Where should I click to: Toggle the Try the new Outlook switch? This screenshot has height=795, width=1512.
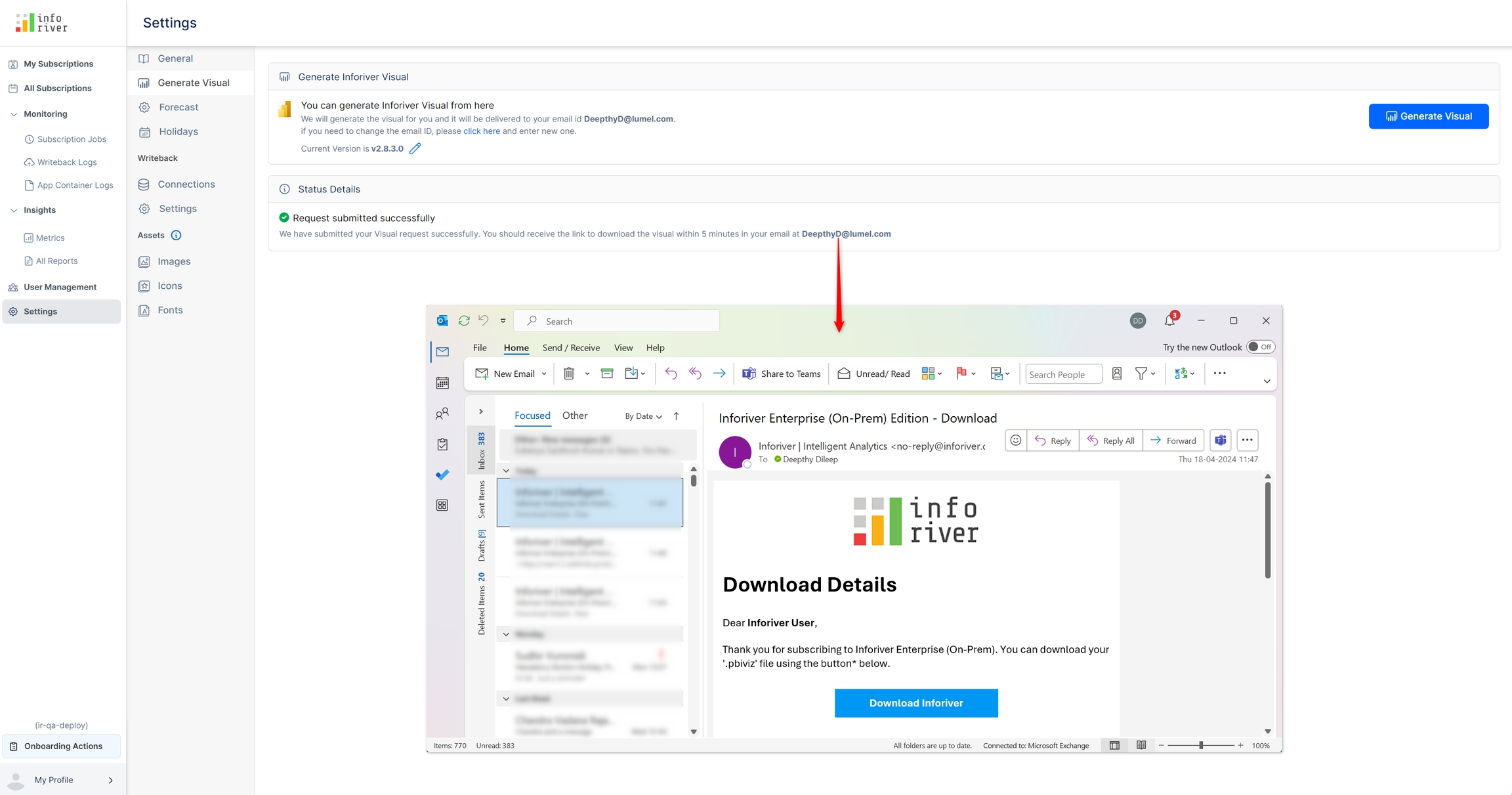(x=1260, y=347)
